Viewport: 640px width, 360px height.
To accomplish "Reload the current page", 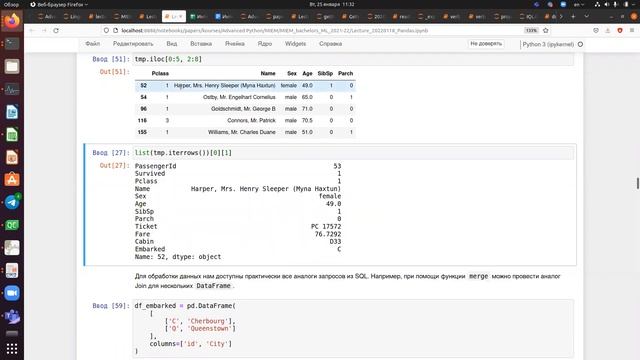I will coord(56,31).
